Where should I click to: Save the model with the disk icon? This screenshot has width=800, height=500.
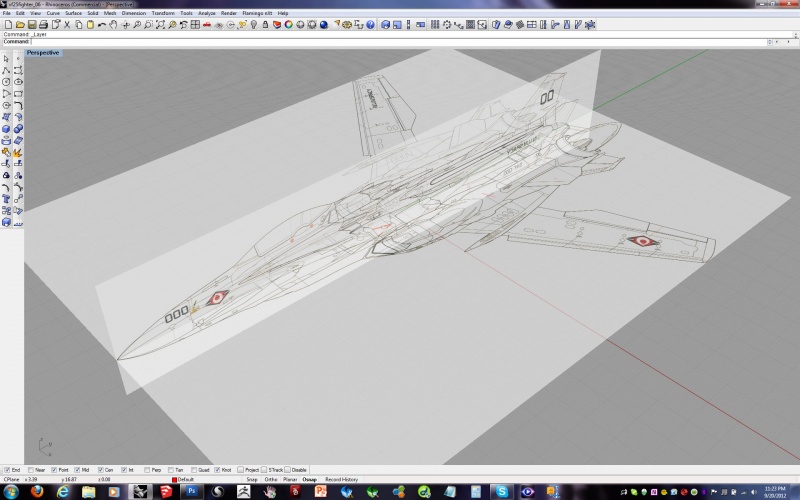tap(32, 24)
